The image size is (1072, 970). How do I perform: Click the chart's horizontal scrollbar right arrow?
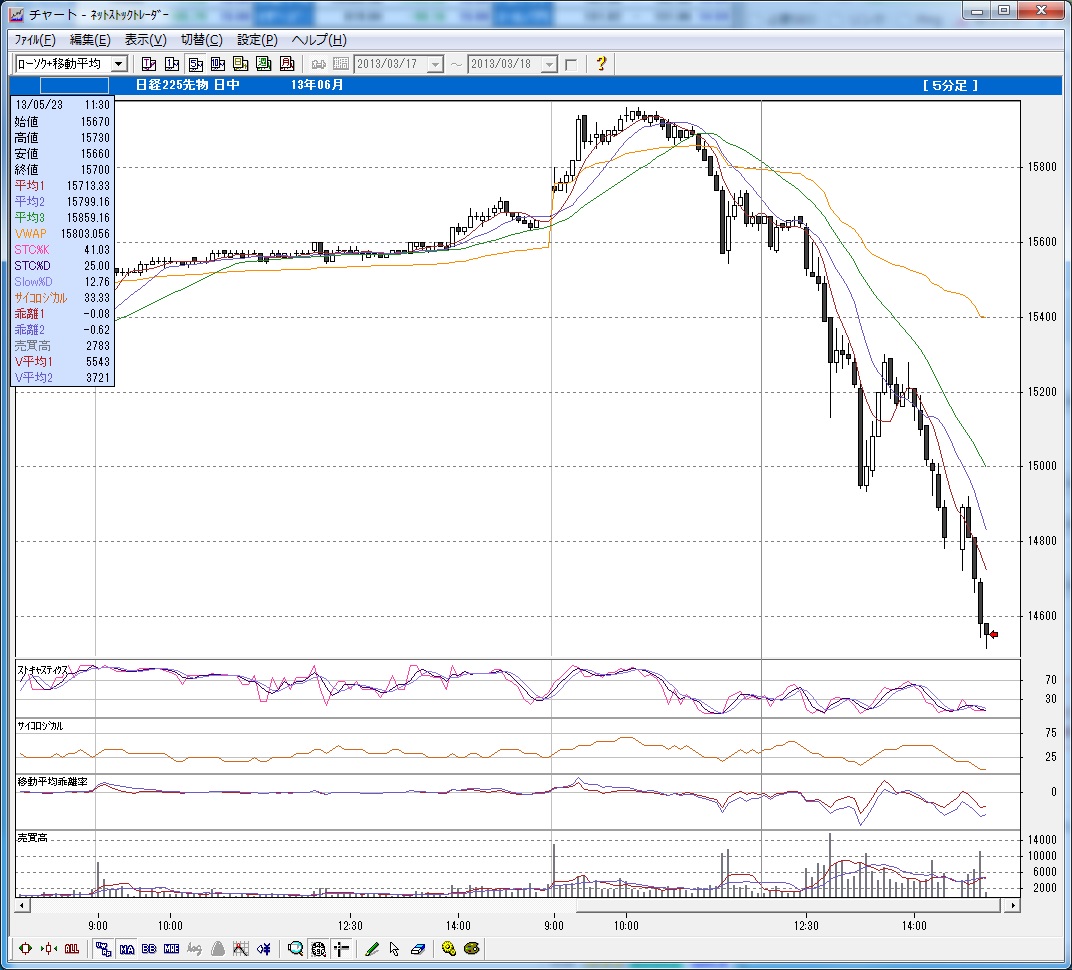[x=1013, y=905]
